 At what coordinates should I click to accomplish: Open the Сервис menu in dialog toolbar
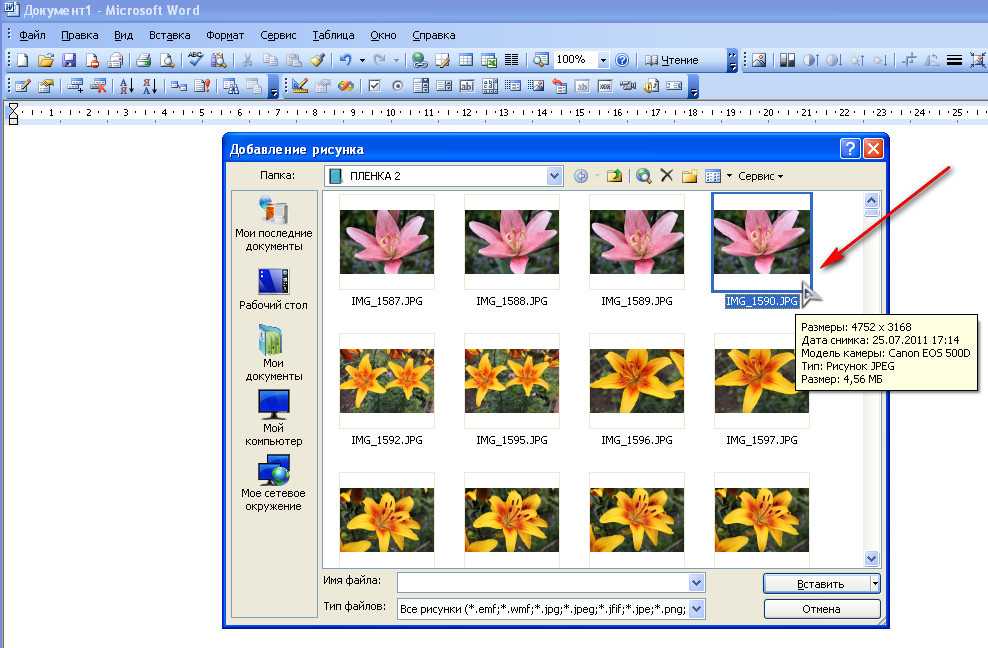click(760, 176)
